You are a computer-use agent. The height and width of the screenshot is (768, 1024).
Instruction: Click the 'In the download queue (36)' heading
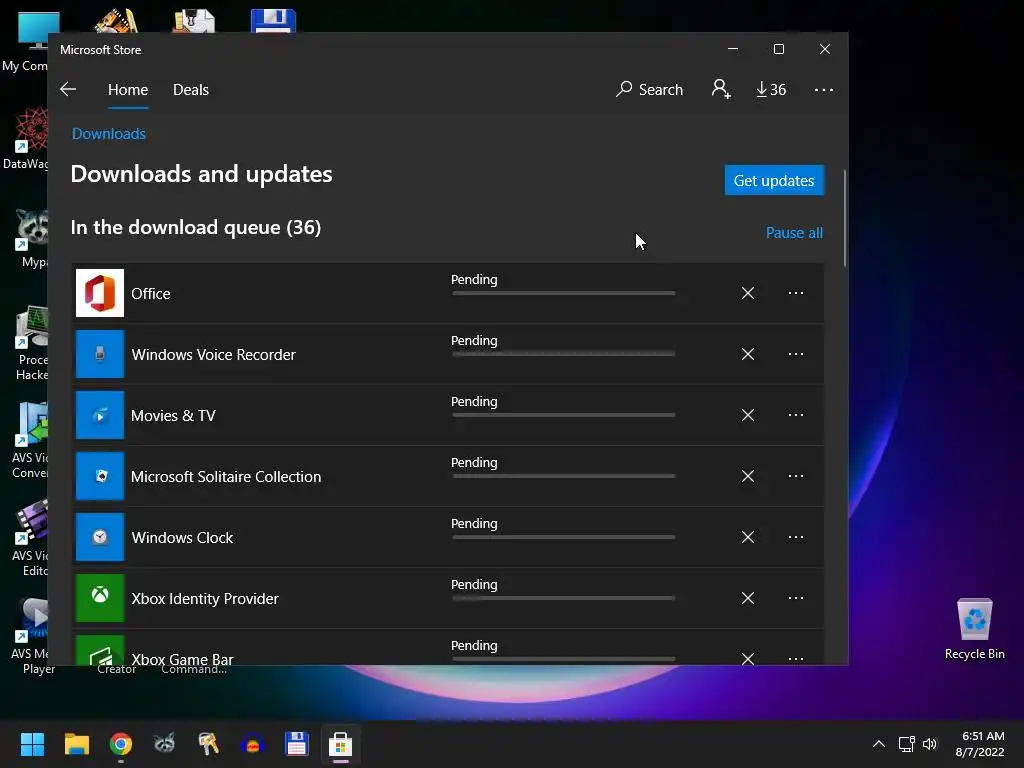pos(196,227)
